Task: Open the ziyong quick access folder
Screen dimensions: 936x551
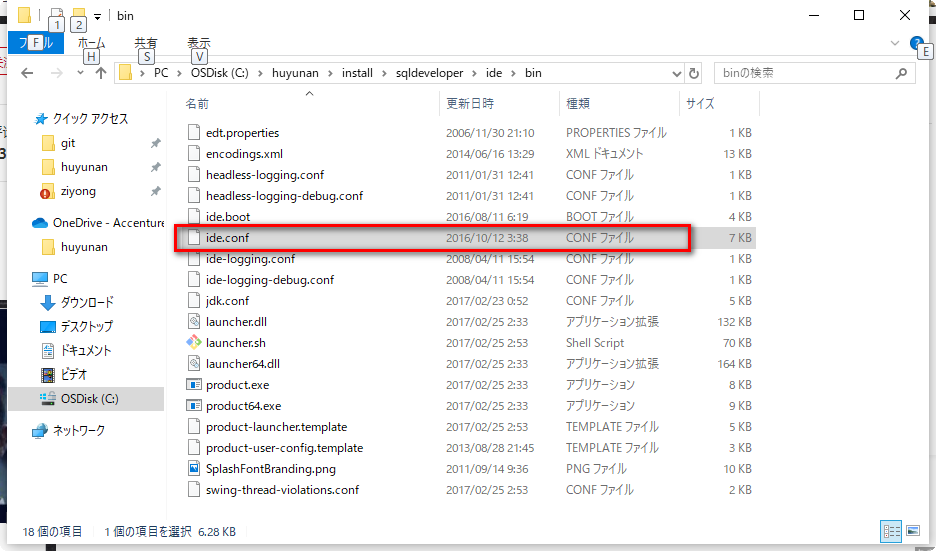Action: point(78,192)
